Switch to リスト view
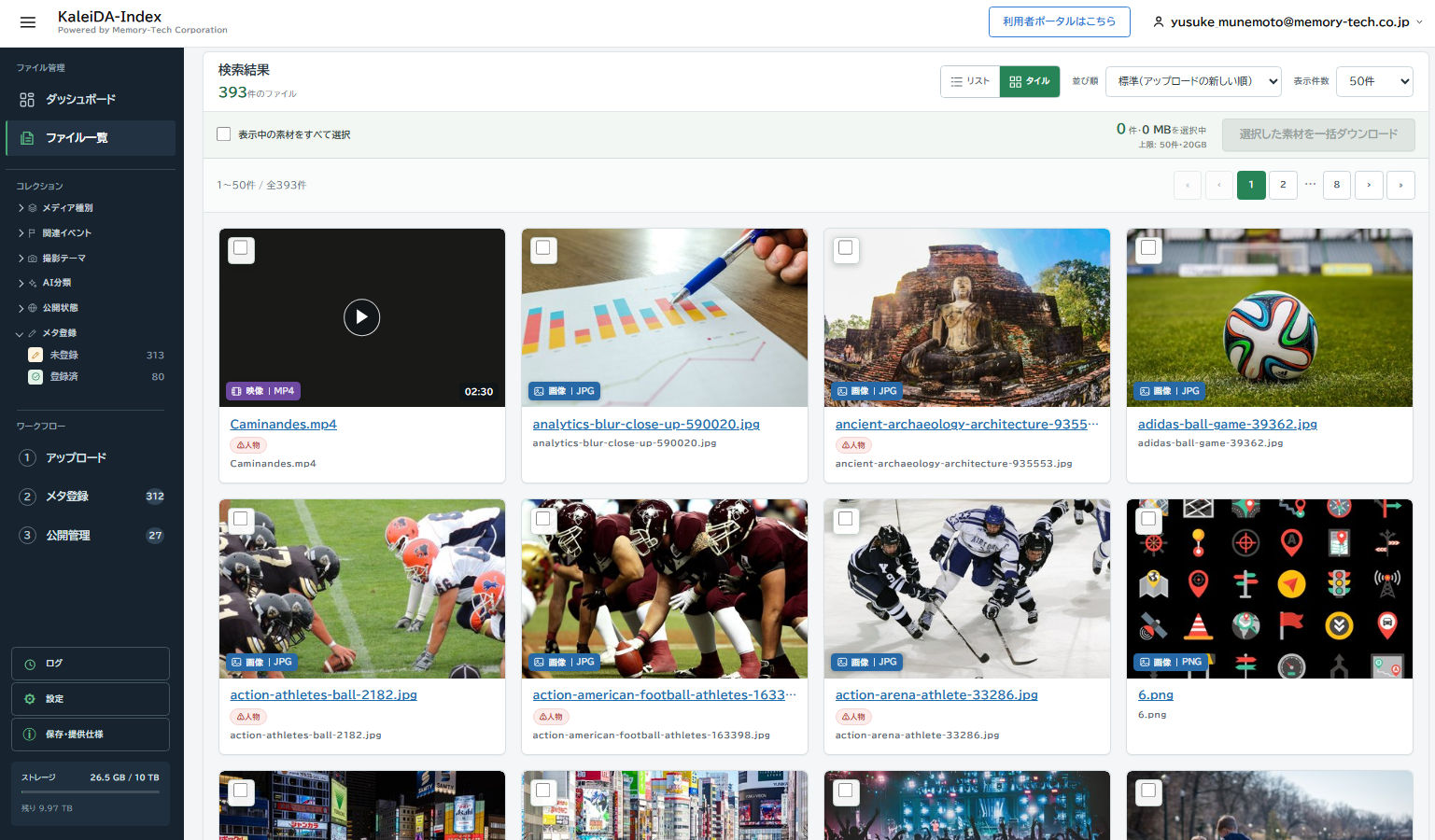The height and width of the screenshot is (840, 1435). 970,81
